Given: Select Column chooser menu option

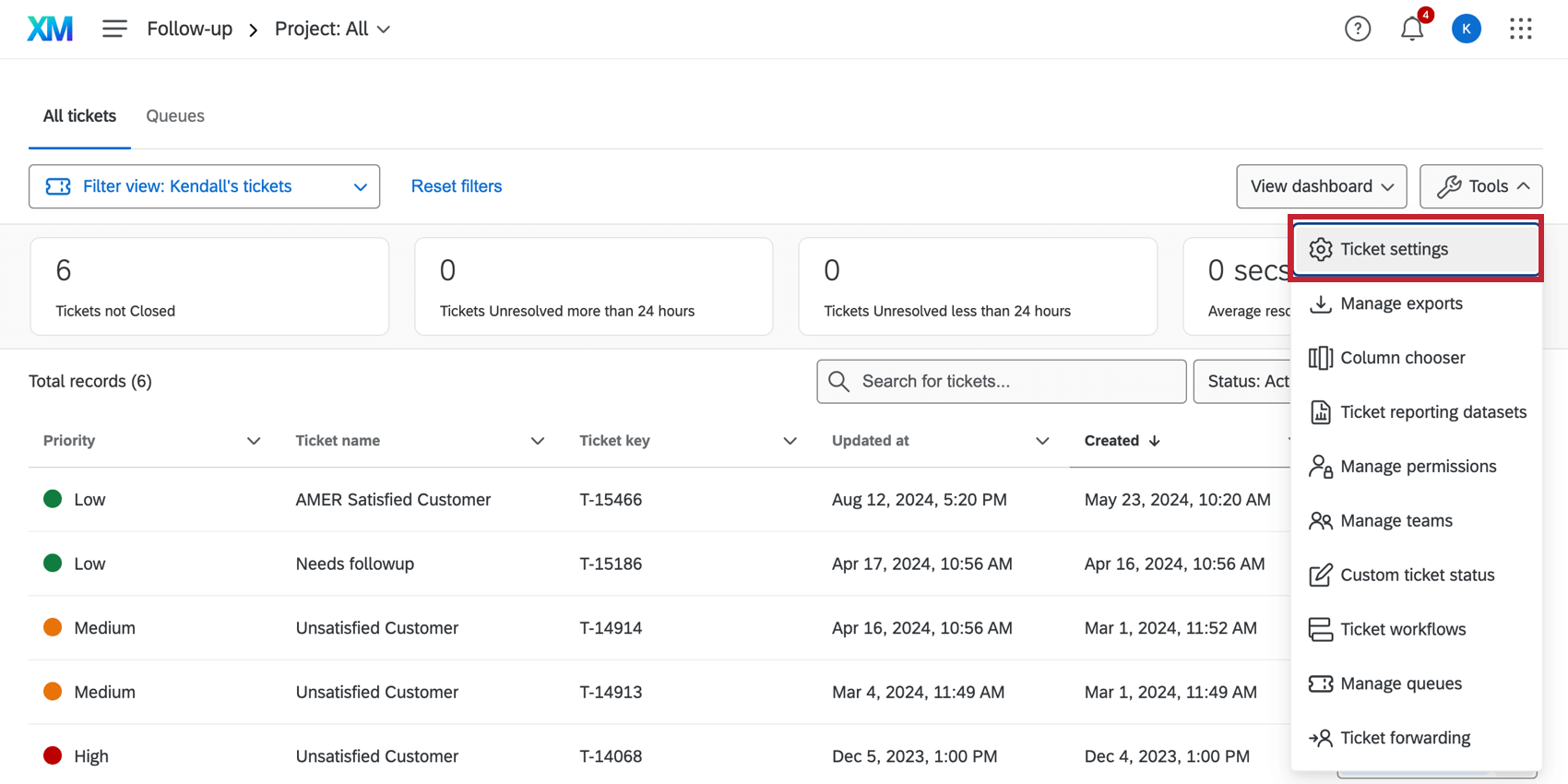Looking at the screenshot, I should click(x=1402, y=358).
